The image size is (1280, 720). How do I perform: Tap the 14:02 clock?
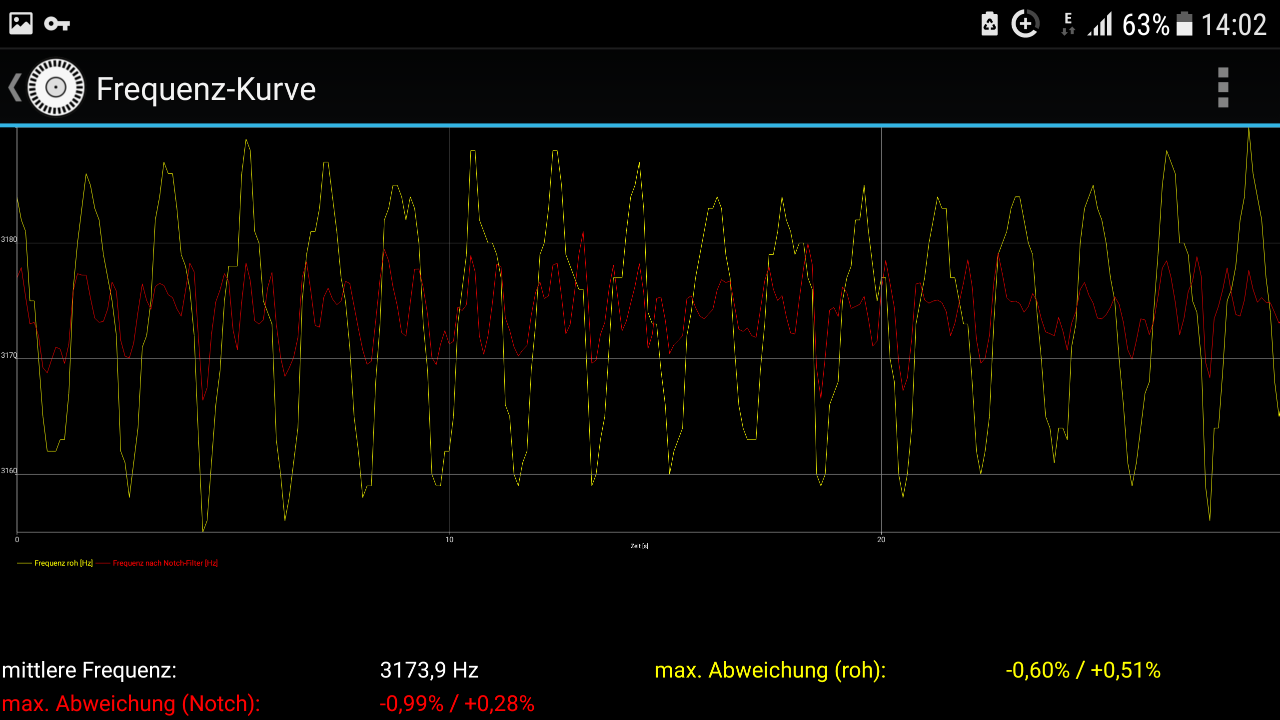pos(1234,24)
